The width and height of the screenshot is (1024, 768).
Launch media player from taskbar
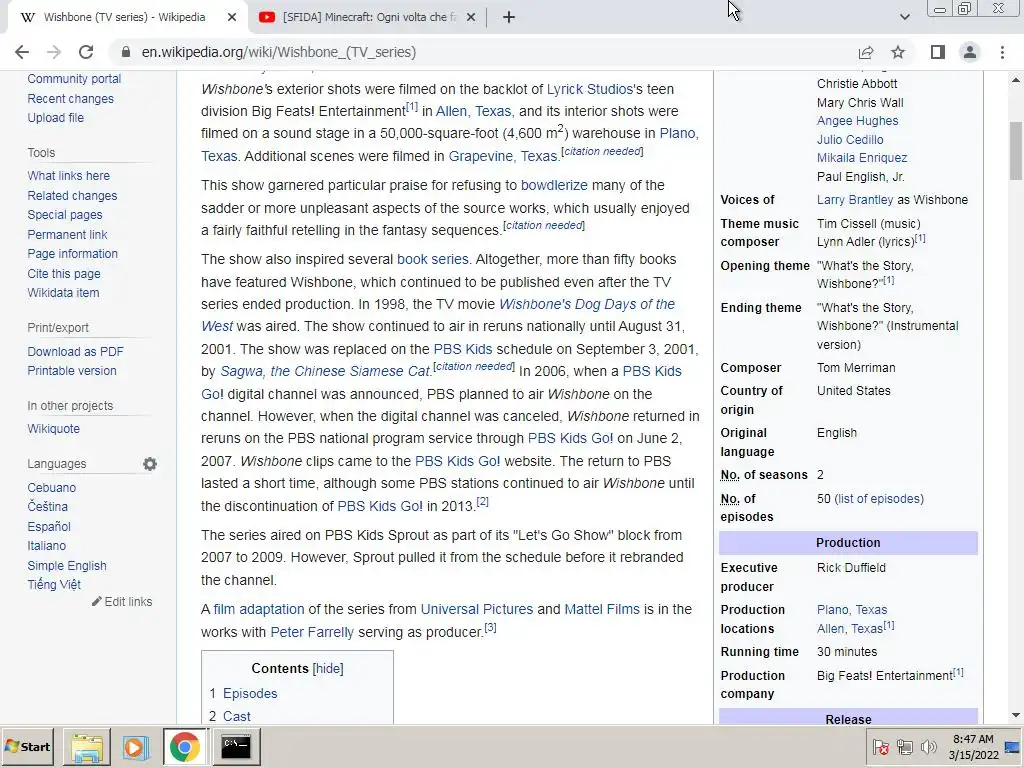[135, 746]
